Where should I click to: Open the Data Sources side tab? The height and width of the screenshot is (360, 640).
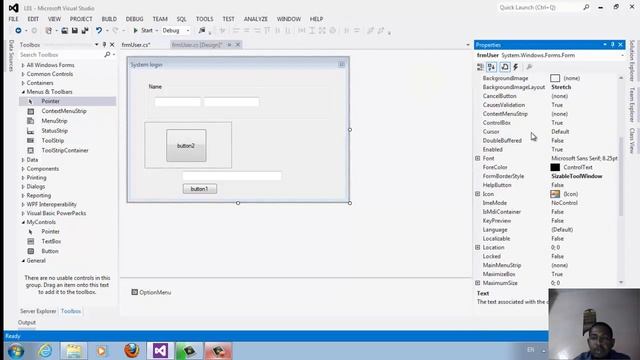tap(11, 56)
